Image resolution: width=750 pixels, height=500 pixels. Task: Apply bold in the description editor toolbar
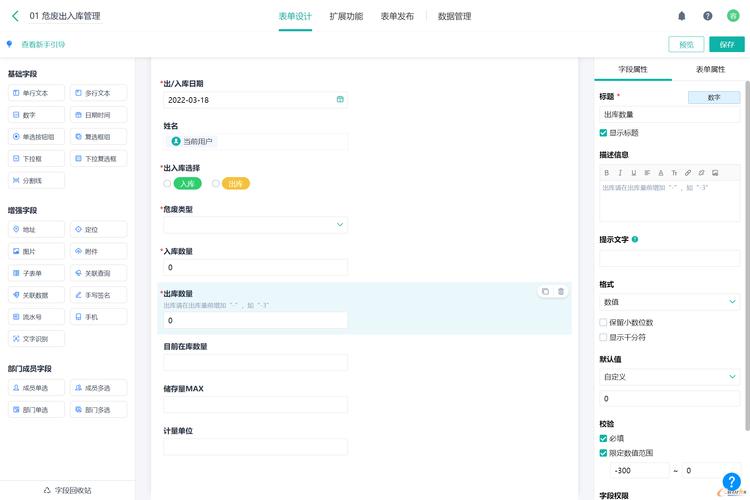click(606, 172)
